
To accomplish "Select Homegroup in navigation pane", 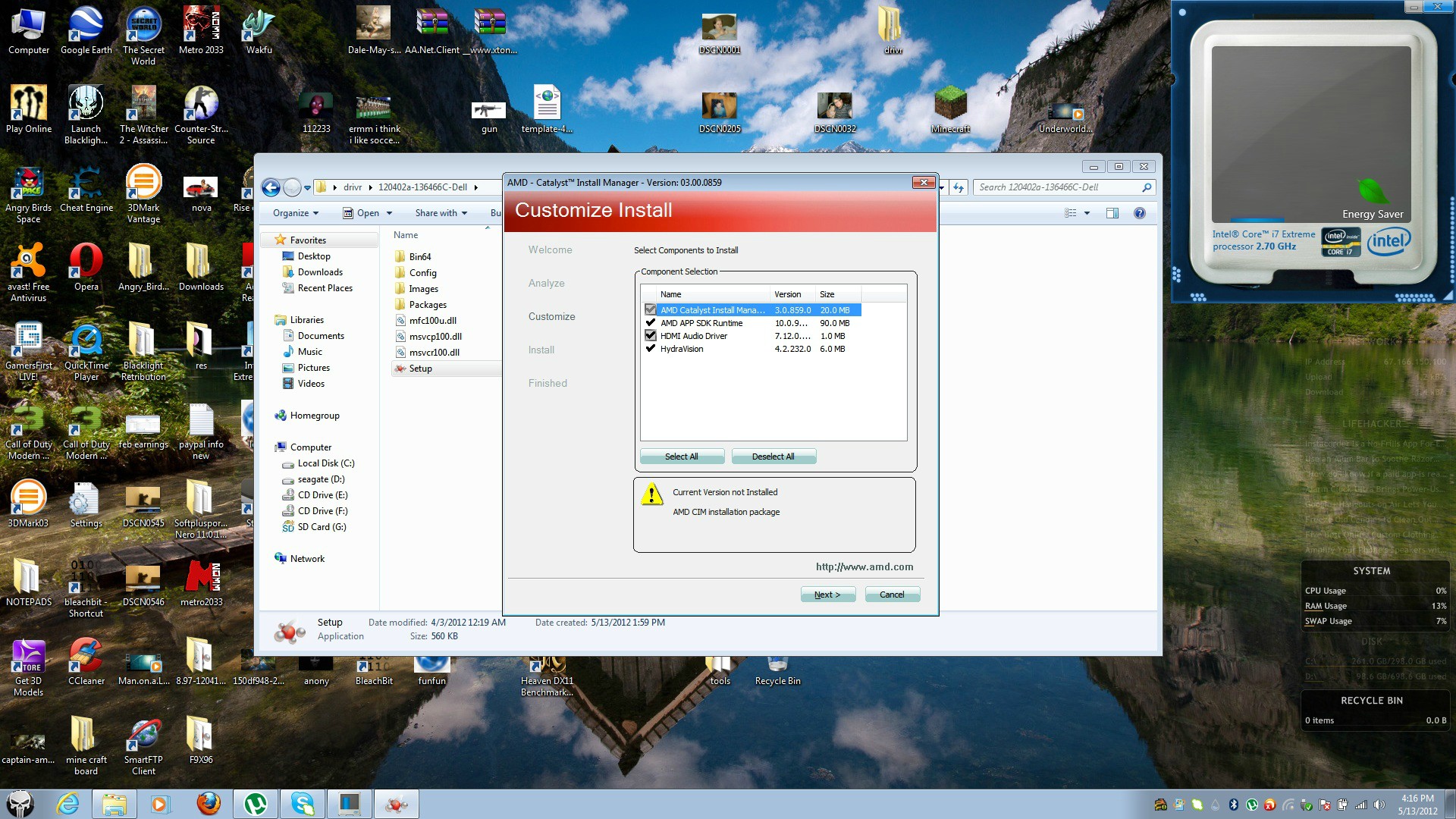I will tap(315, 416).
